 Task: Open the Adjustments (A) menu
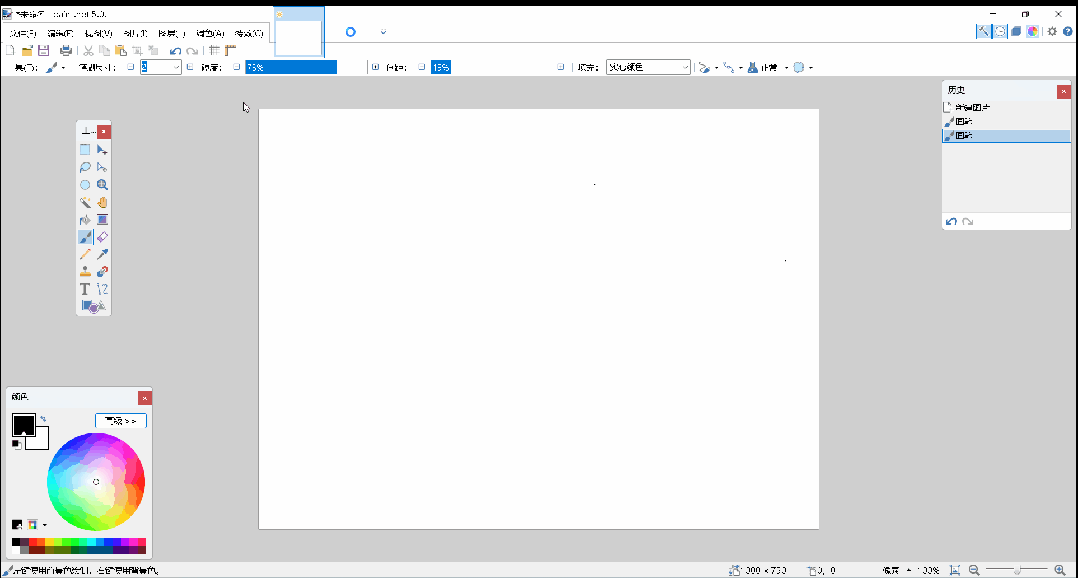[x=210, y=33]
